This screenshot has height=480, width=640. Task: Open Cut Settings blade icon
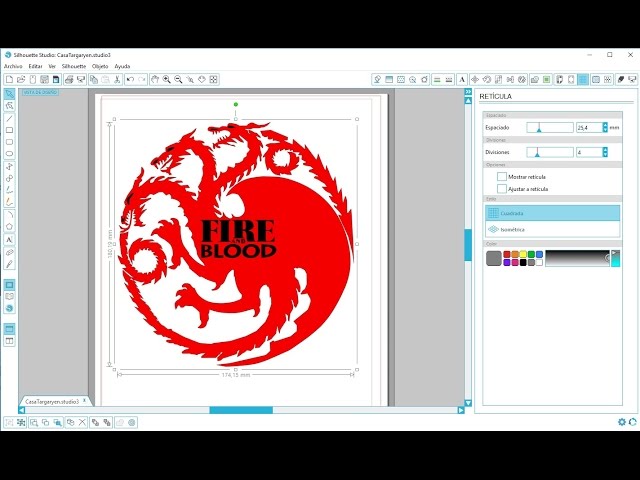(621, 79)
